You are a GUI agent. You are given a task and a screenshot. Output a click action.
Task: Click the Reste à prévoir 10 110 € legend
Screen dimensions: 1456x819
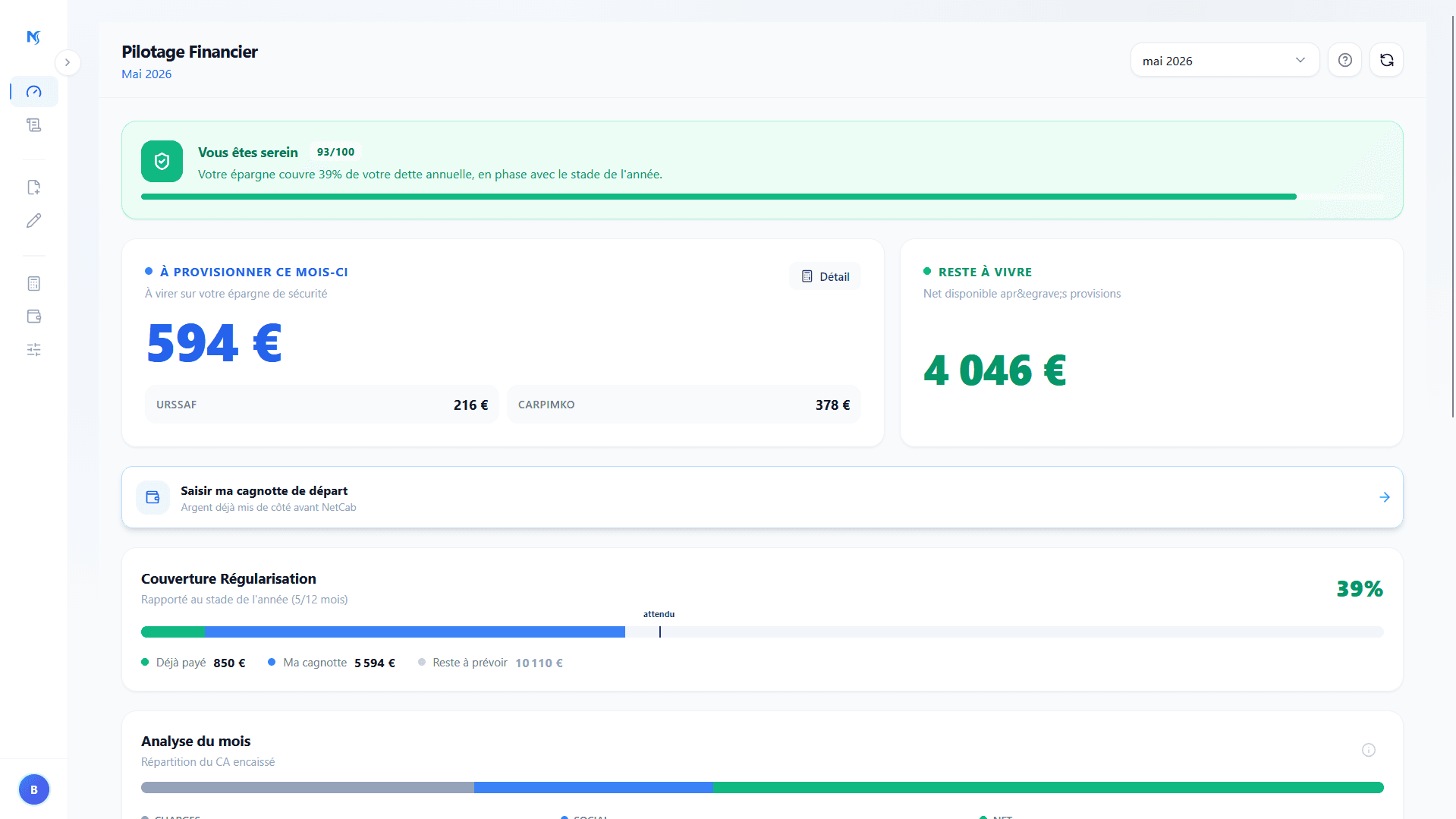(490, 663)
